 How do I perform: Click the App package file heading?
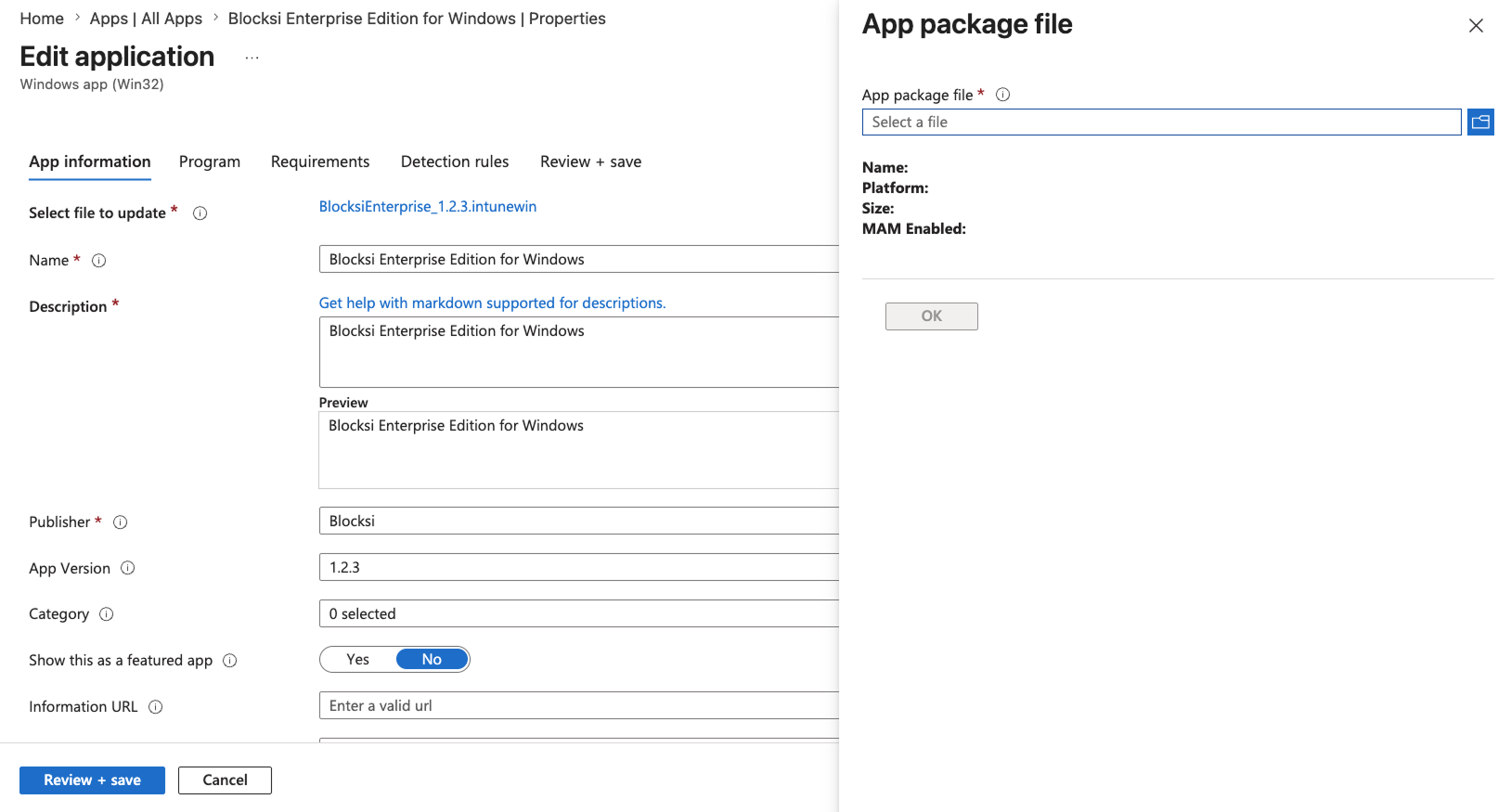(x=967, y=24)
